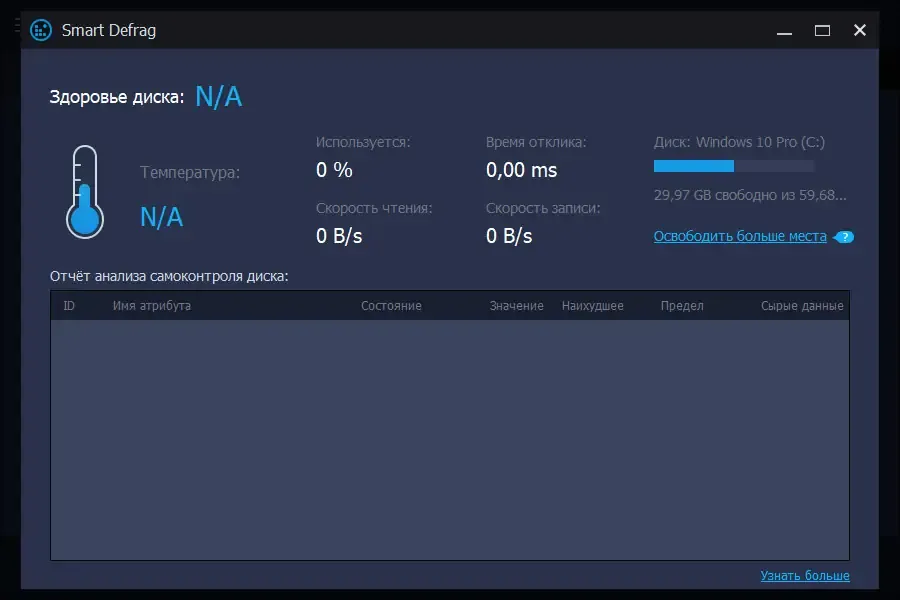Click the 'Диск: Windows 10 Pro (C:)' label

[x=739, y=142]
